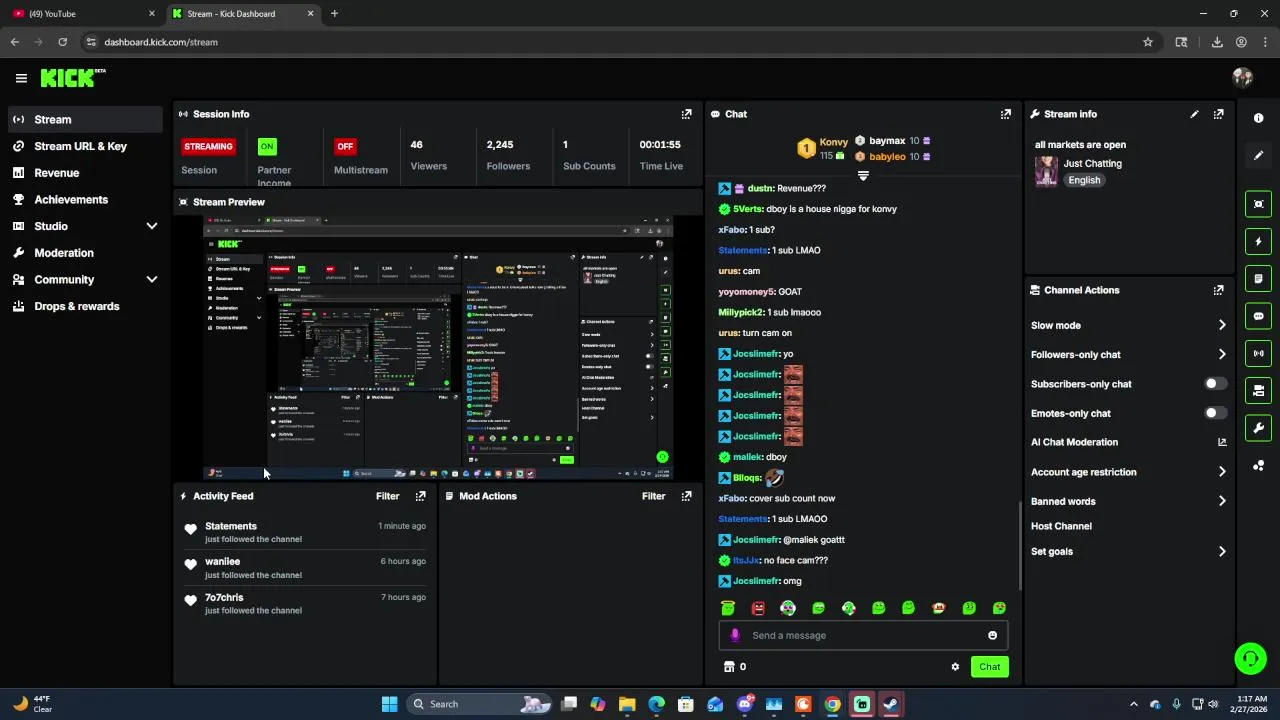Toggle the lightning bolt activity widget icon
The width and height of the screenshot is (1280, 720).
pyautogui.click(x=1258, y=241)
